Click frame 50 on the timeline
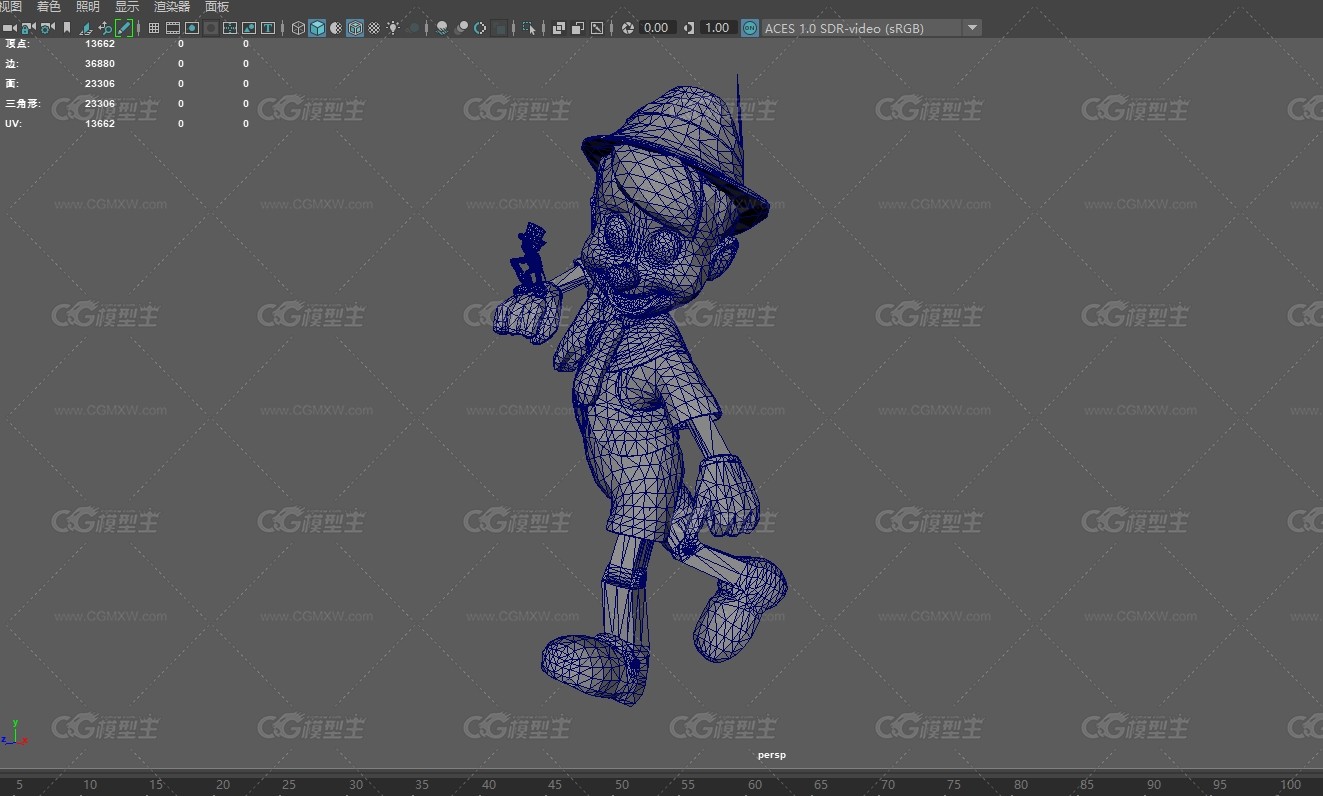1323x796 pixels. [622, 785]
